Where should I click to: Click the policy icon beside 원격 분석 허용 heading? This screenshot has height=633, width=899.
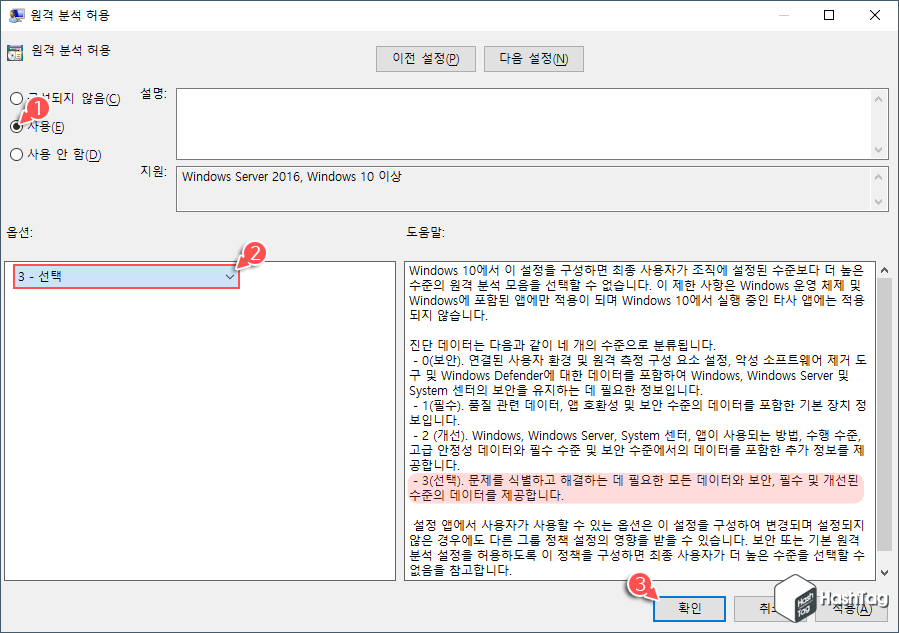tap(15, 49)
